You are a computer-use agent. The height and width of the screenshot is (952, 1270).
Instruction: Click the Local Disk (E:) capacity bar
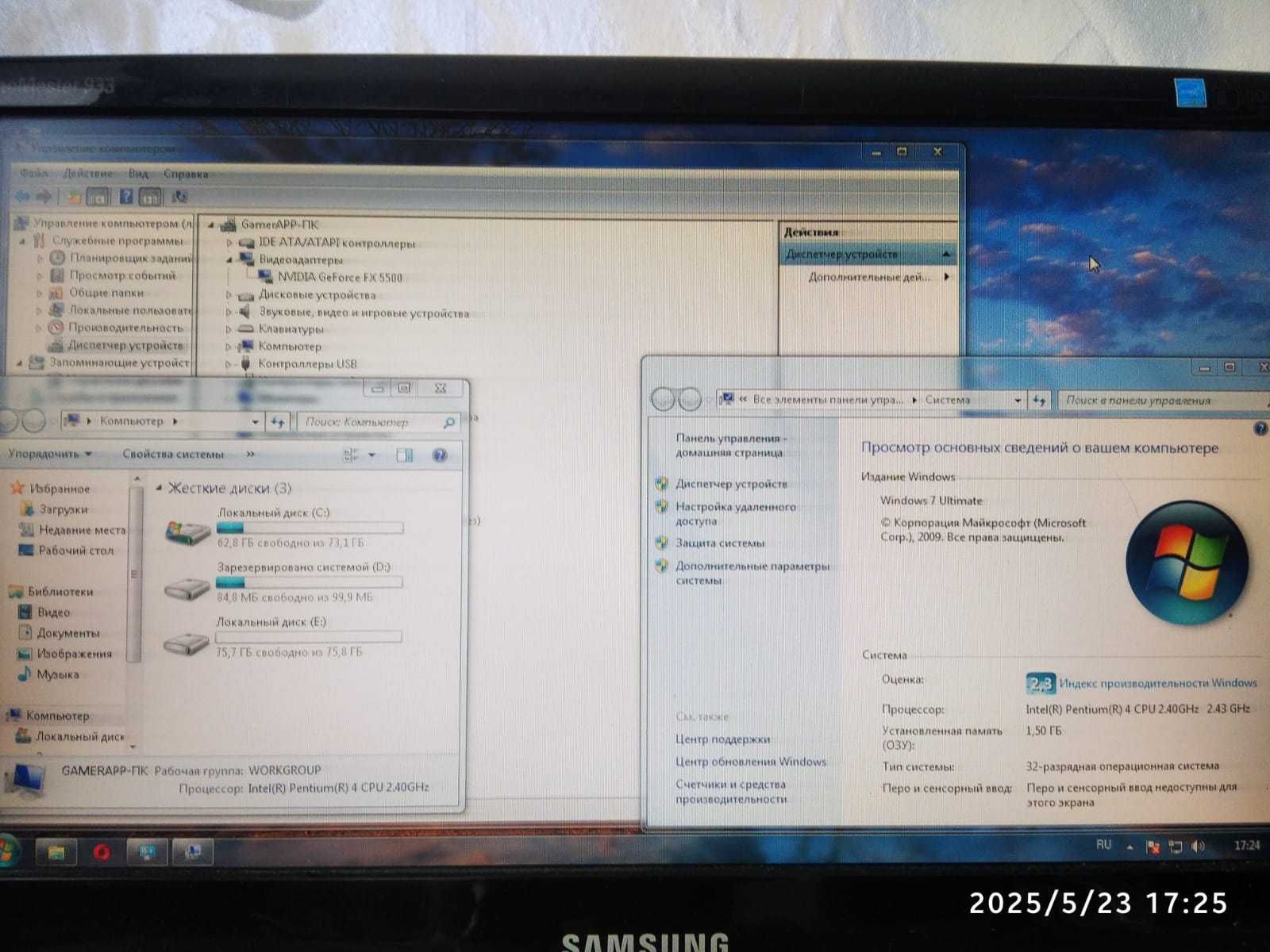[308, 636]
